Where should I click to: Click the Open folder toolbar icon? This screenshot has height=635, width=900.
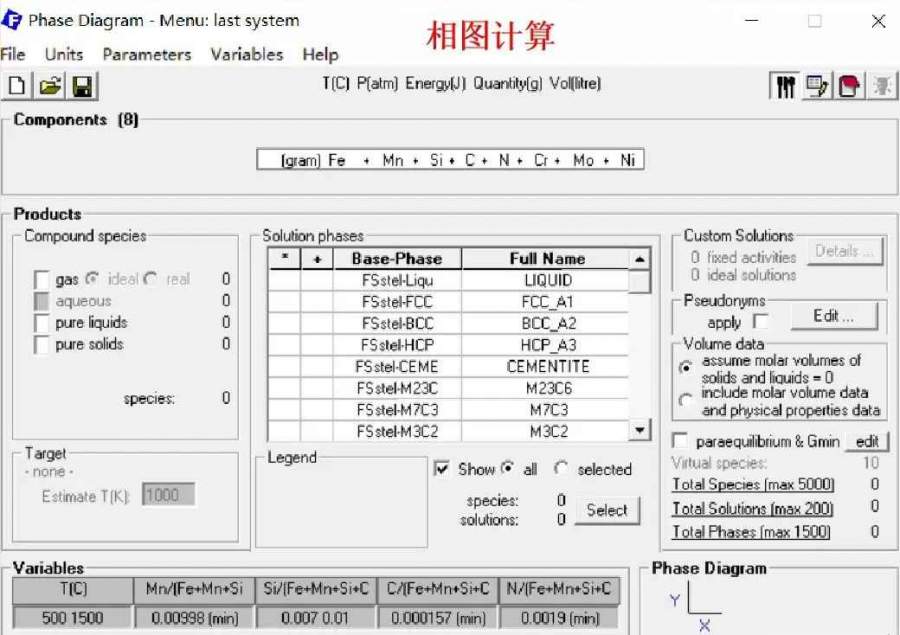(49, 87)
